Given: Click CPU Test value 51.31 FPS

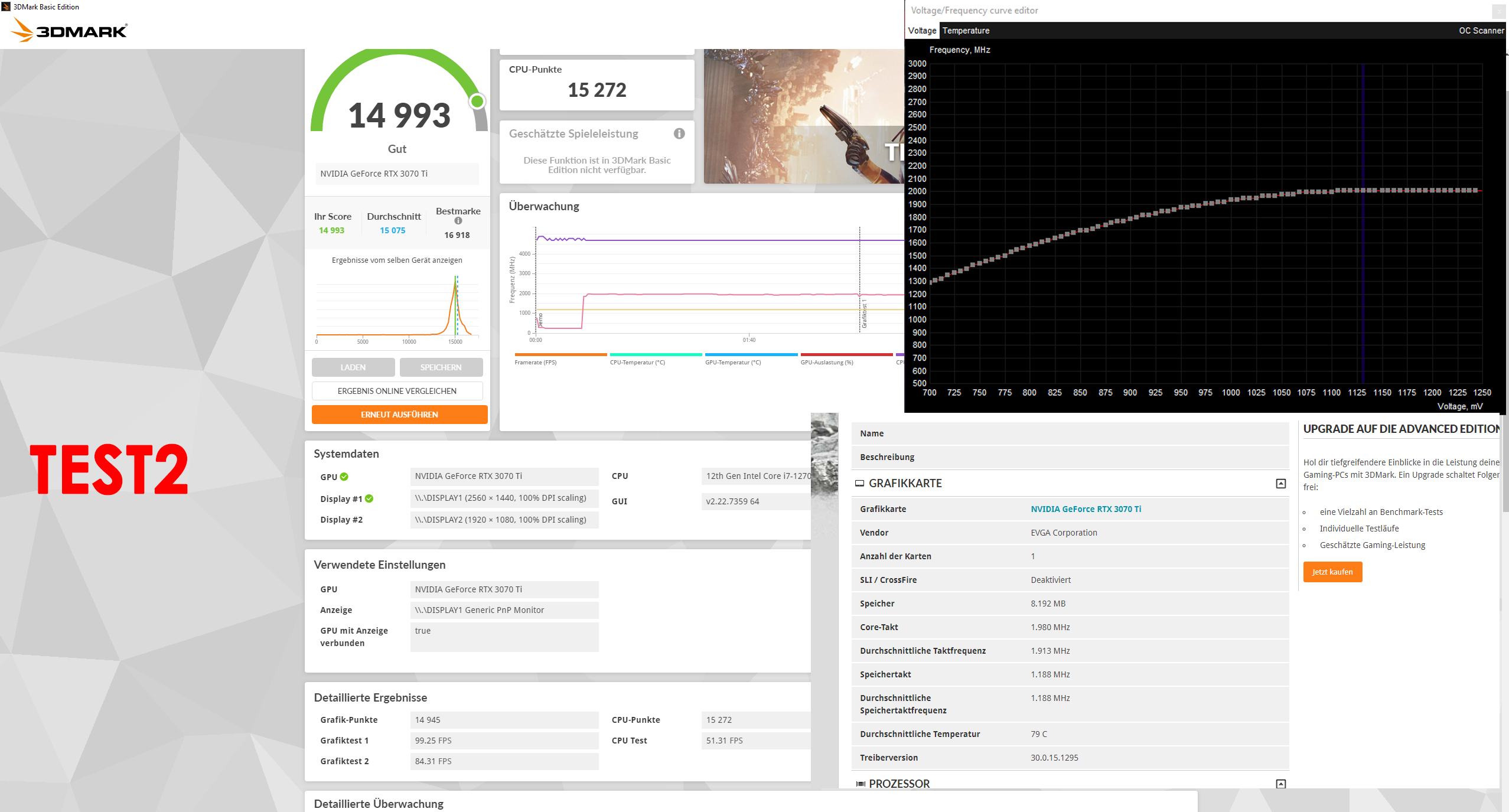Looking at the screenshot, I should tap(756, 741).
